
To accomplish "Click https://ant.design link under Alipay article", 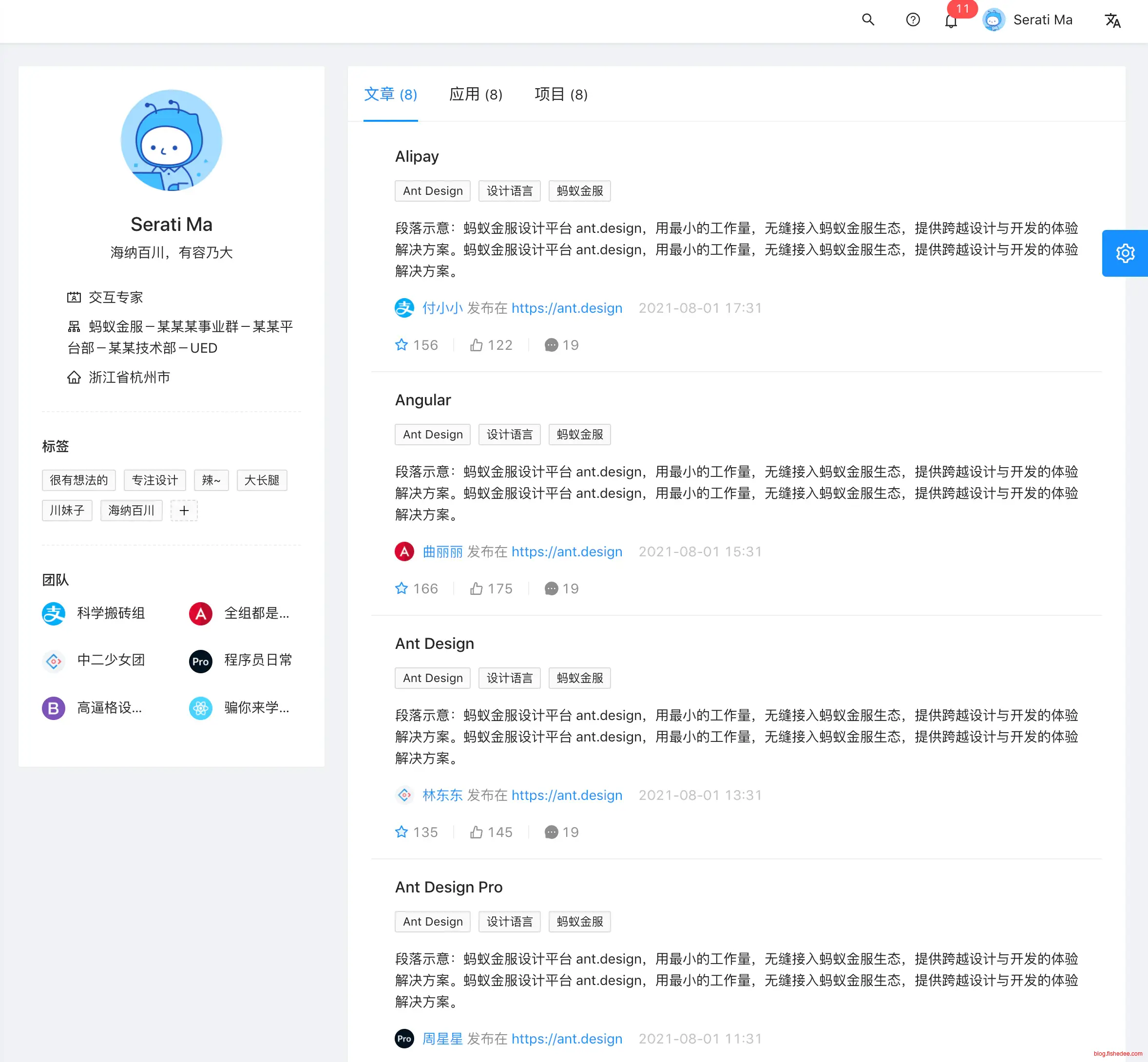I will (566, 308).
